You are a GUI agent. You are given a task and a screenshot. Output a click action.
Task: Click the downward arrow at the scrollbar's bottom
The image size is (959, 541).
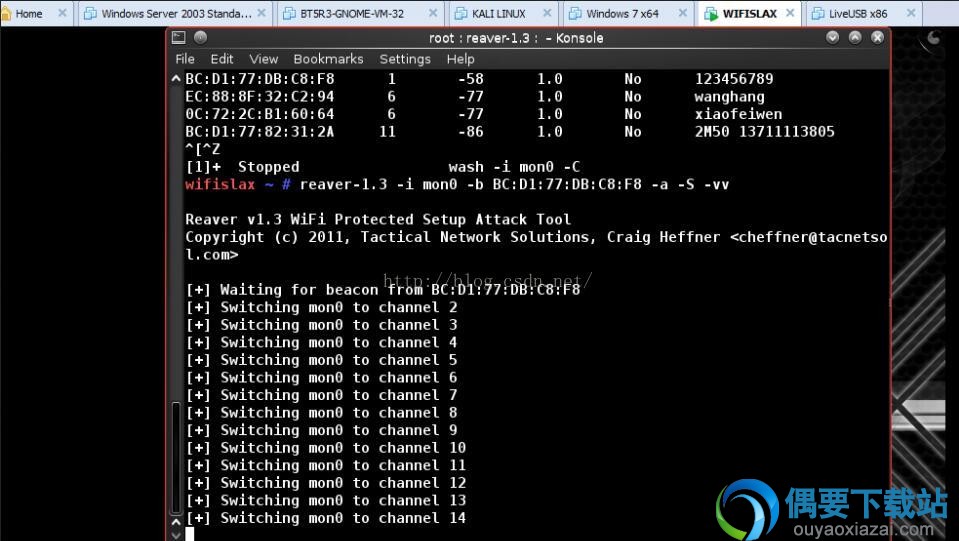(176, 535)
